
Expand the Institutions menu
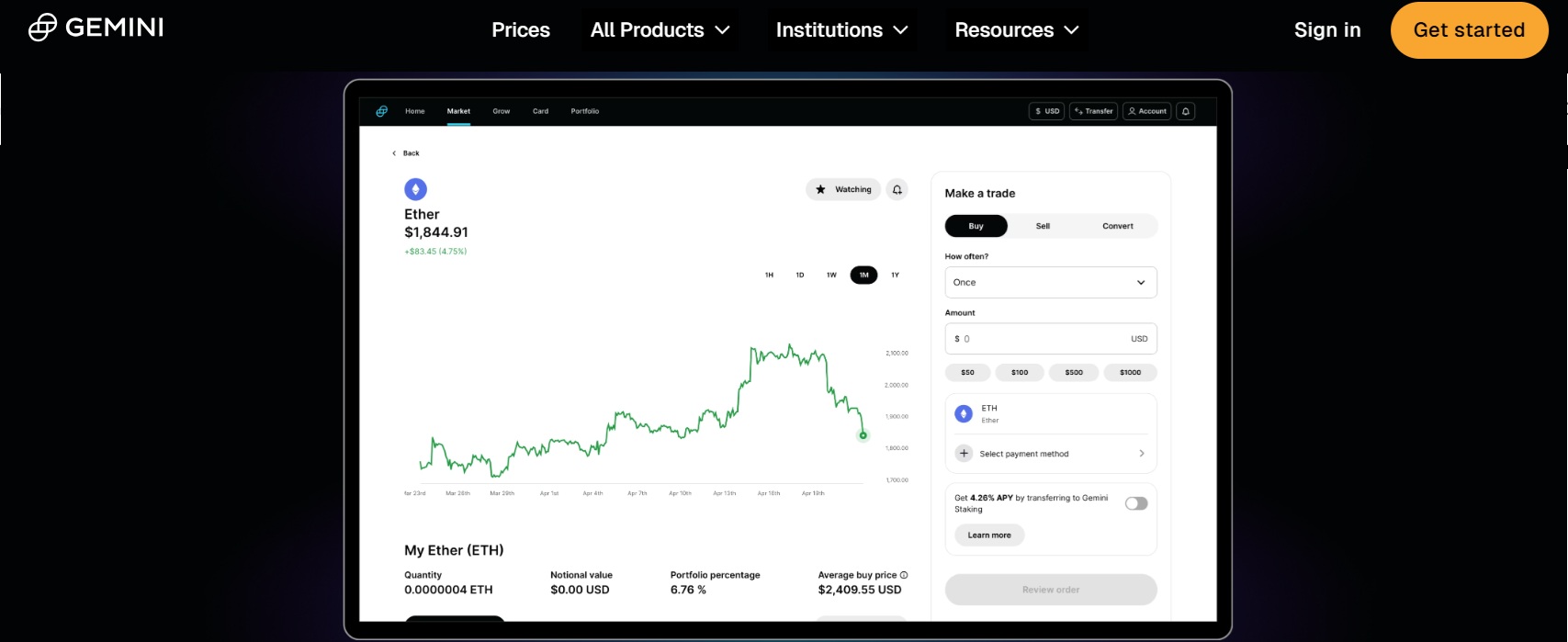(x=842, y=29)
